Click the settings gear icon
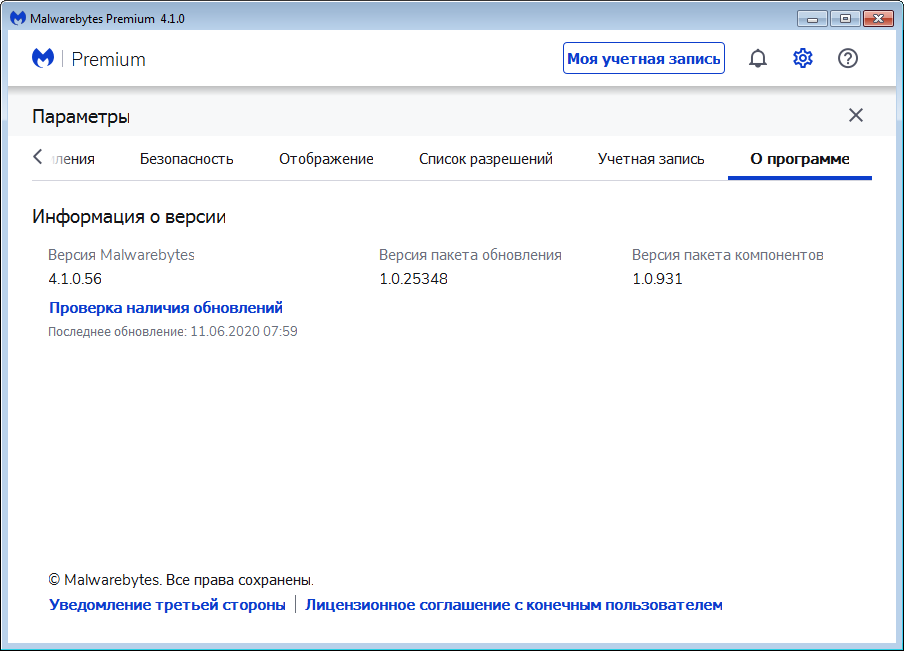This screenshot has width=904, height=651. point(803,59)
